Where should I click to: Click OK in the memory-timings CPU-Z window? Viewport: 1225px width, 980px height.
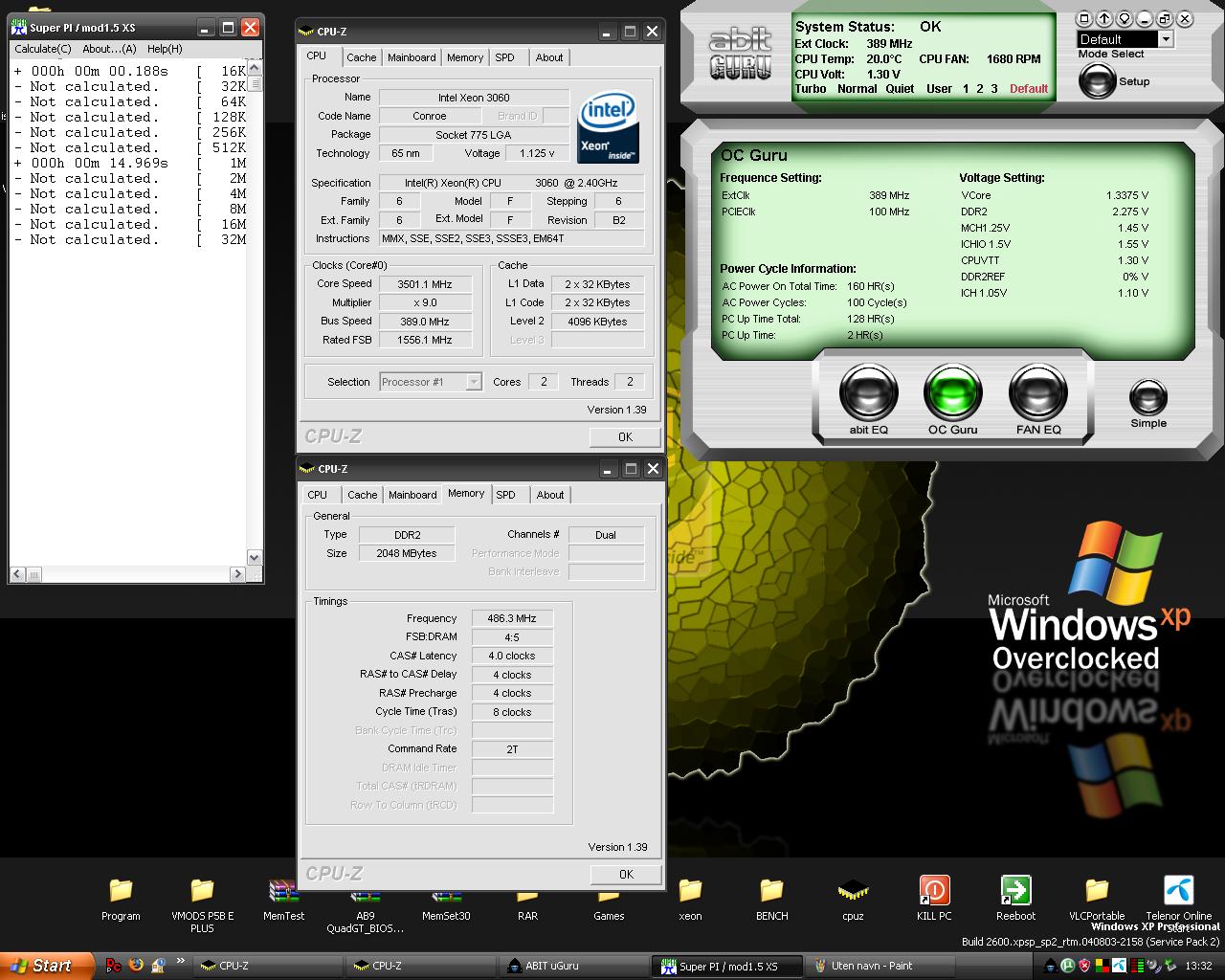tap(626, 874)
